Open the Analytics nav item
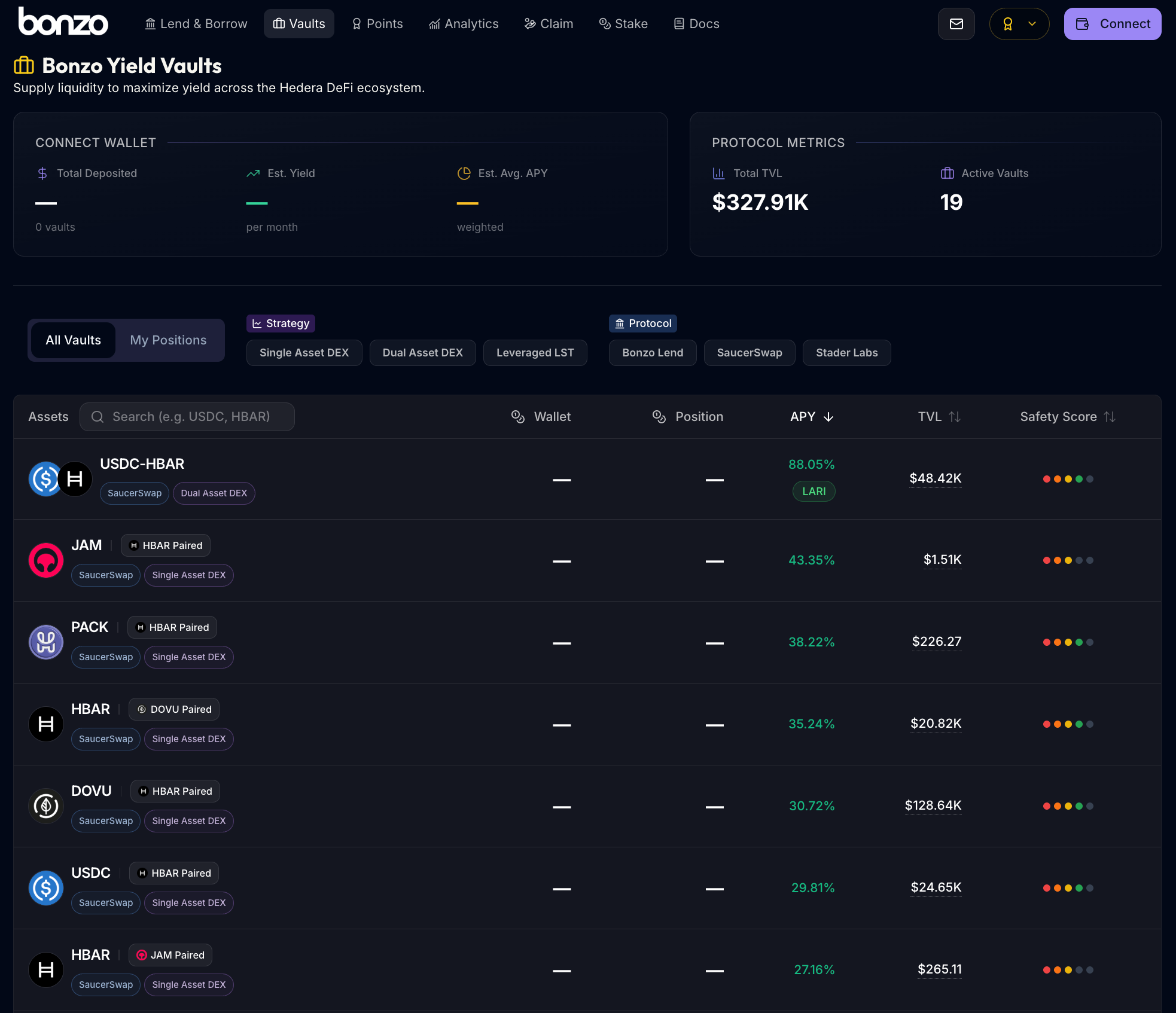Viewport: 1176px width, 1013px height. point(464,24)
